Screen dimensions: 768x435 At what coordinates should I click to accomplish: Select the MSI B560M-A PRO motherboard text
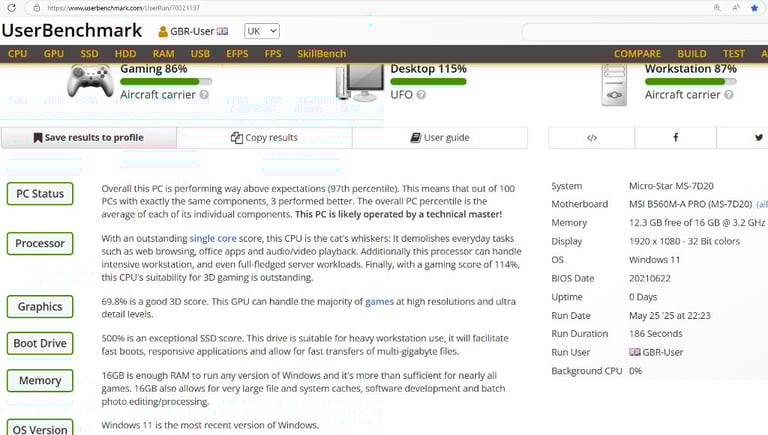690,204
